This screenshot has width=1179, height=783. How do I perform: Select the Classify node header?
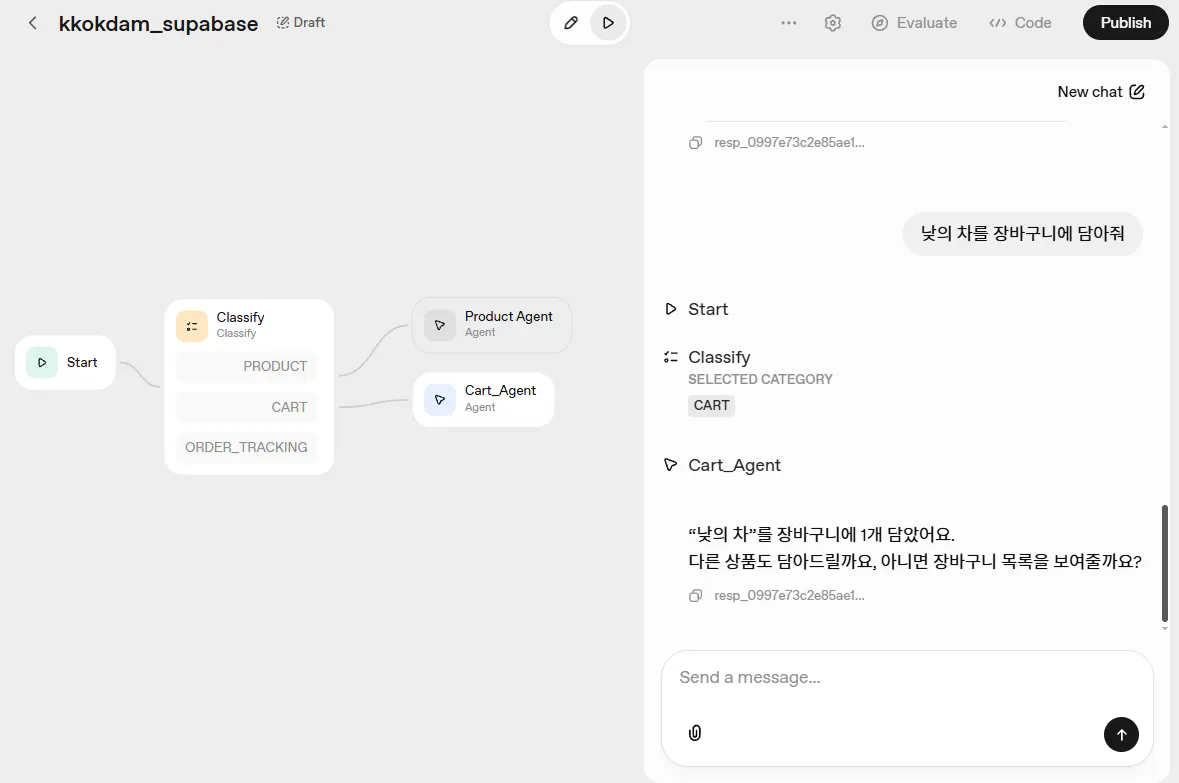click(x=249, y=325)
